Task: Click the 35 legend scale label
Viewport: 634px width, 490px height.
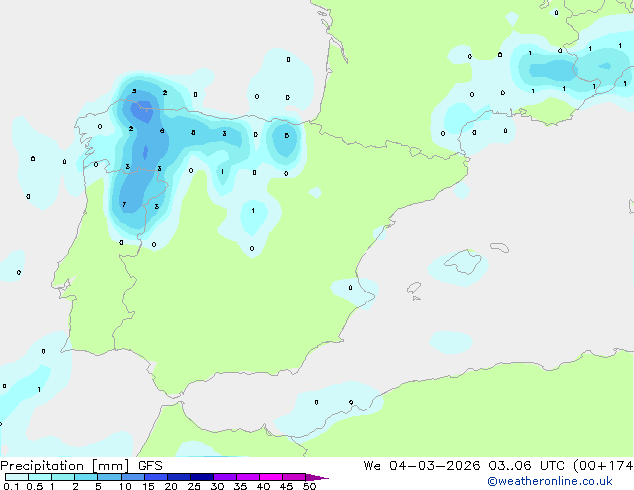Action: tap(240, 486)
